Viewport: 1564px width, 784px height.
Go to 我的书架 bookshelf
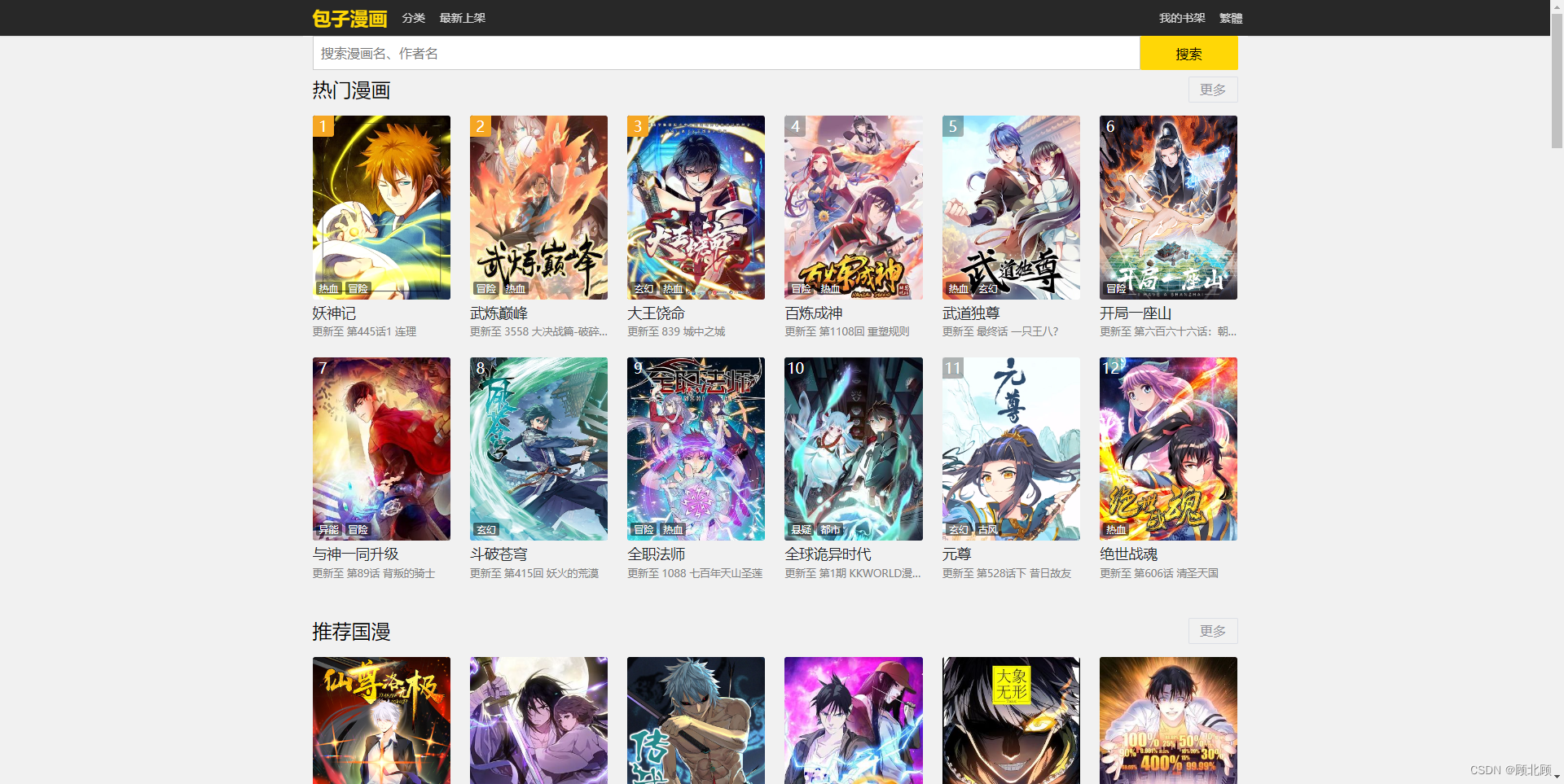click(1182, 18)
